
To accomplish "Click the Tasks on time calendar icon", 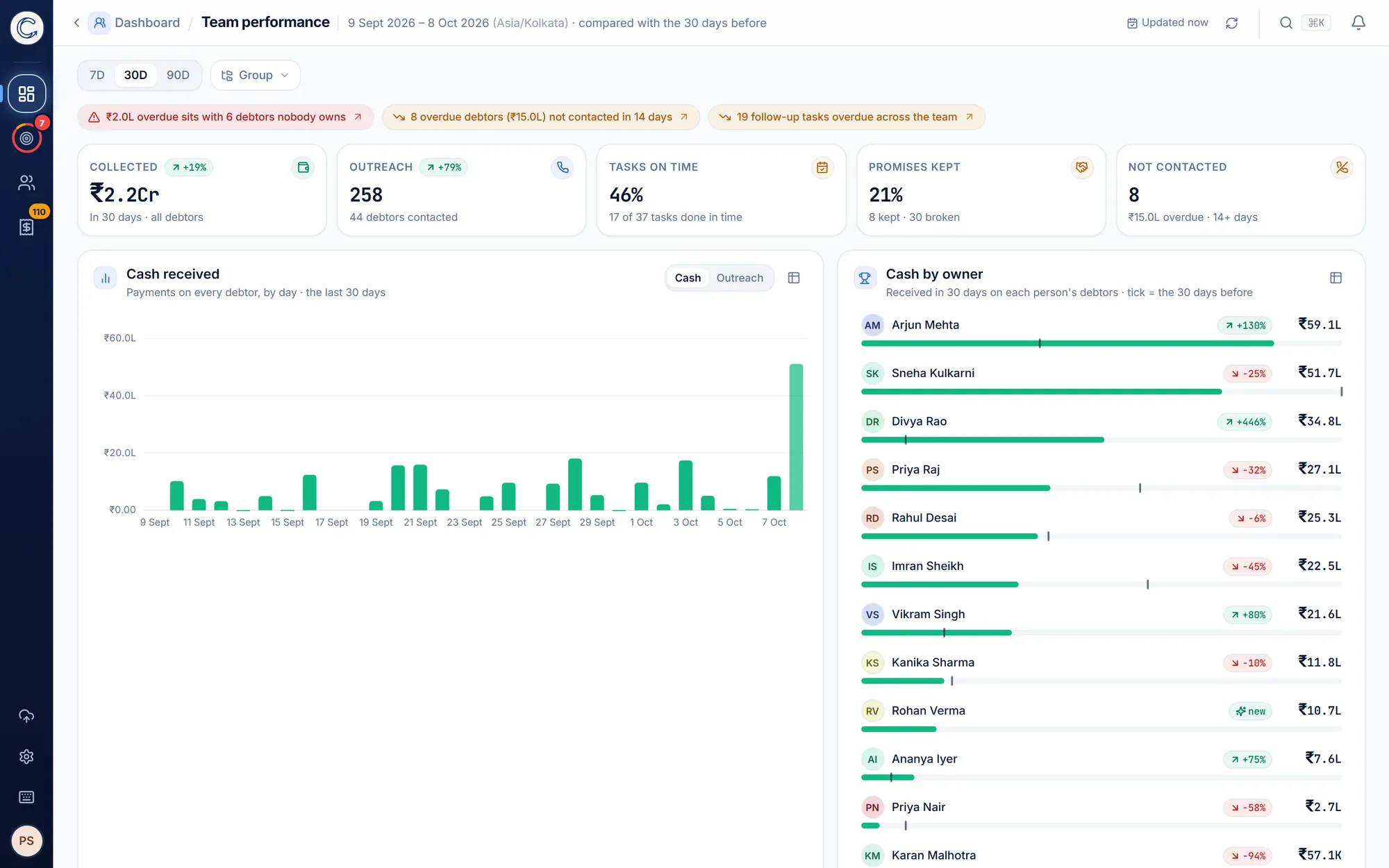I will point(822,167).
